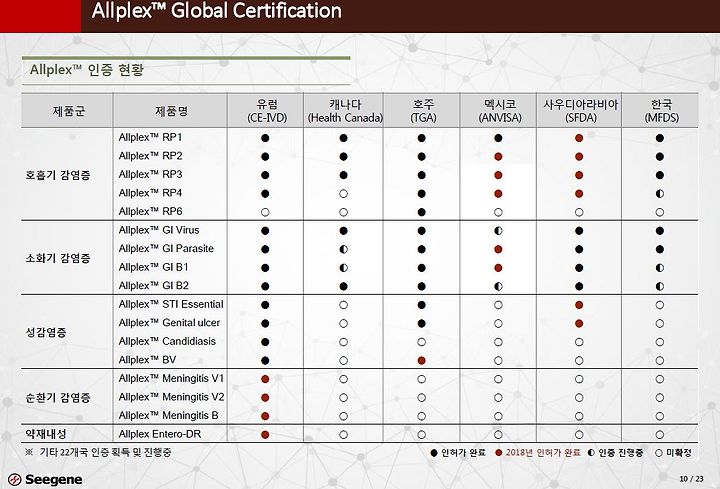Click the RP3 black dot under MFDS
Image resolution: width=720 pixels, height=489 pixels.
pos(660,175)
